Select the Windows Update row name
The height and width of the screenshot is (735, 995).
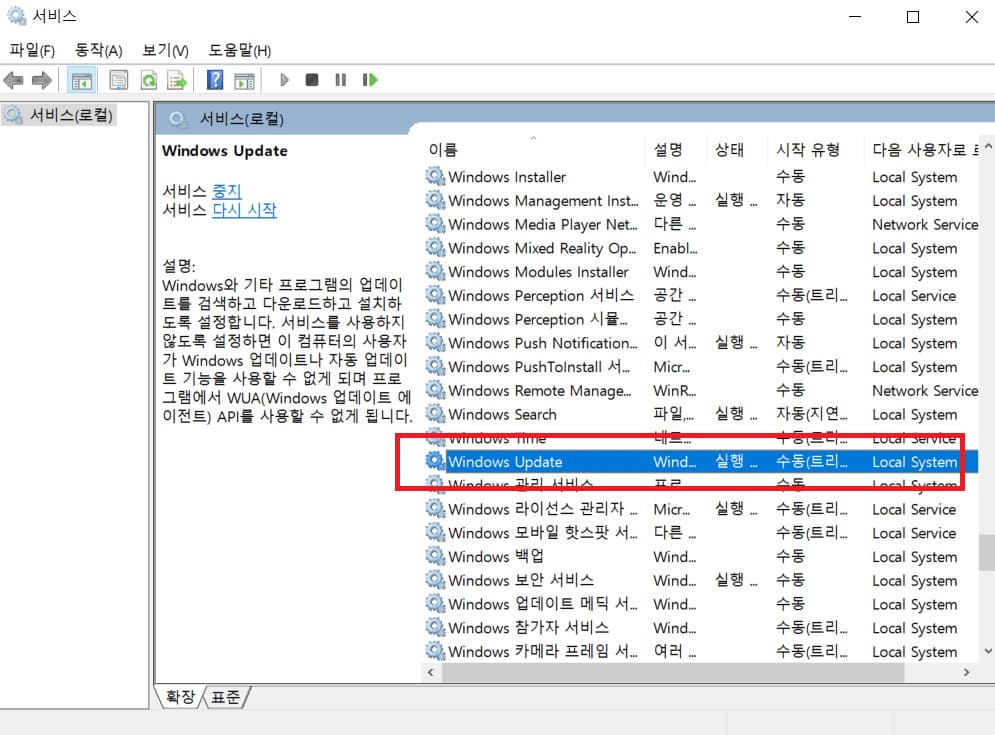505,462
